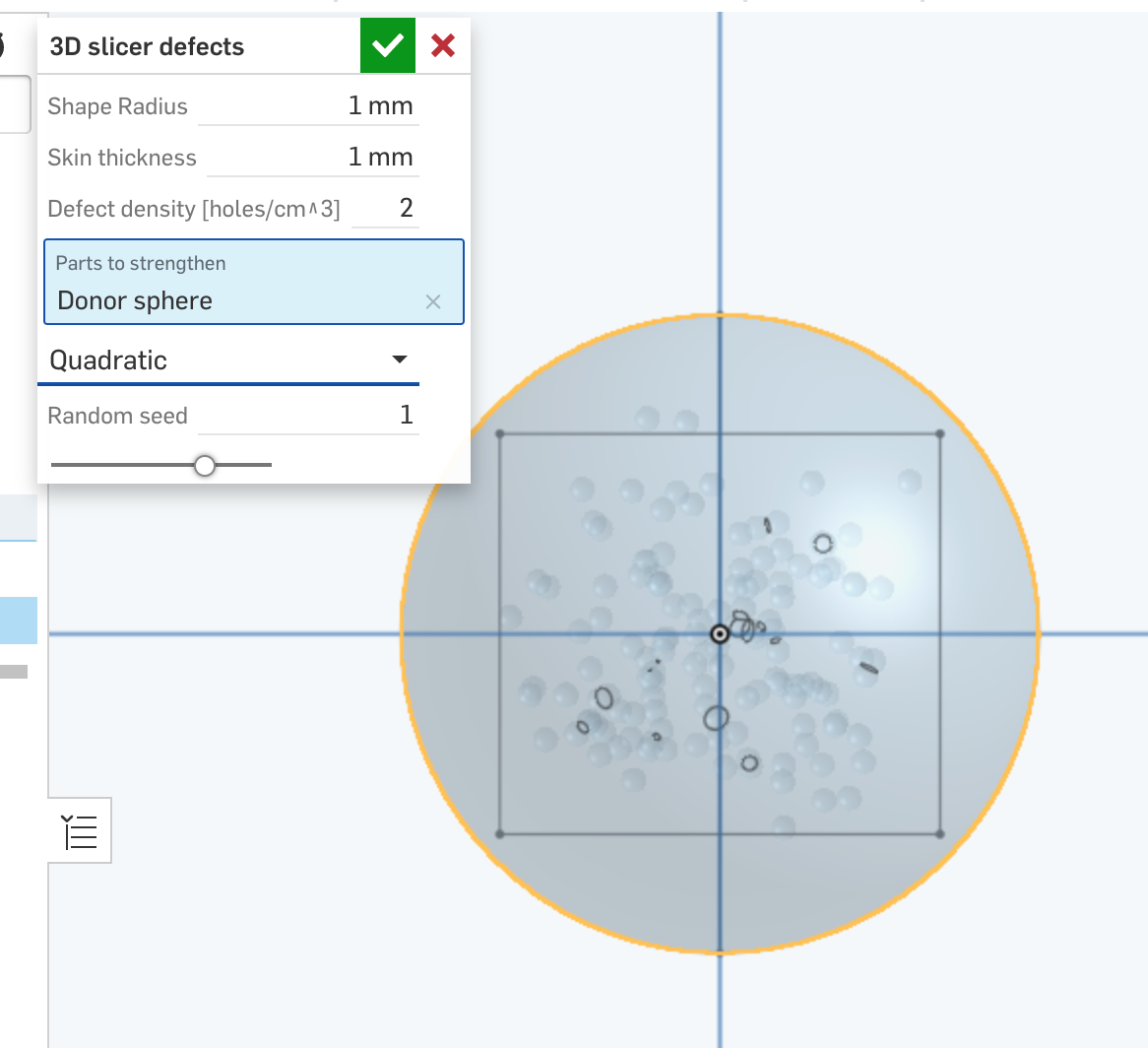The height and width of the screenshot is (1048, 1148).
Task: Cancel the dialog with red X
Action: 443,45
